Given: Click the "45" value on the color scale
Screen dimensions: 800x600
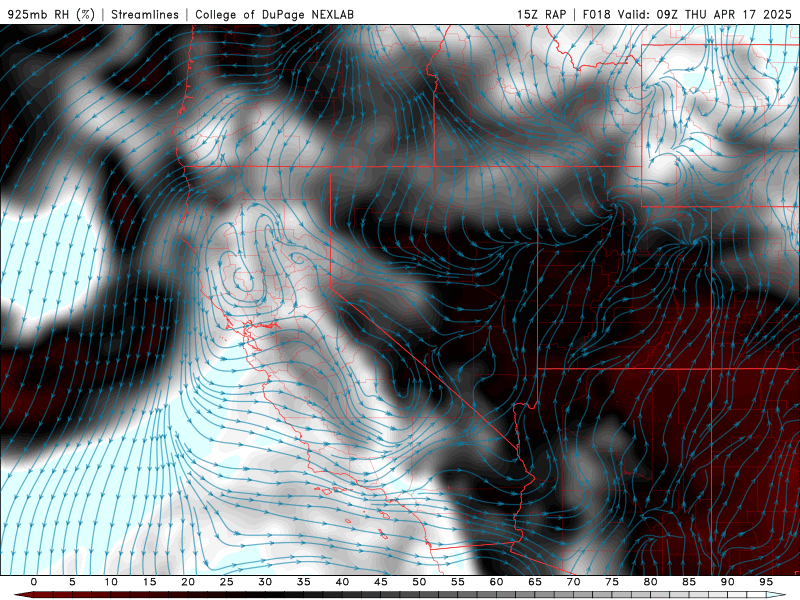Looking at the screenshot, I should coord(381,582).
